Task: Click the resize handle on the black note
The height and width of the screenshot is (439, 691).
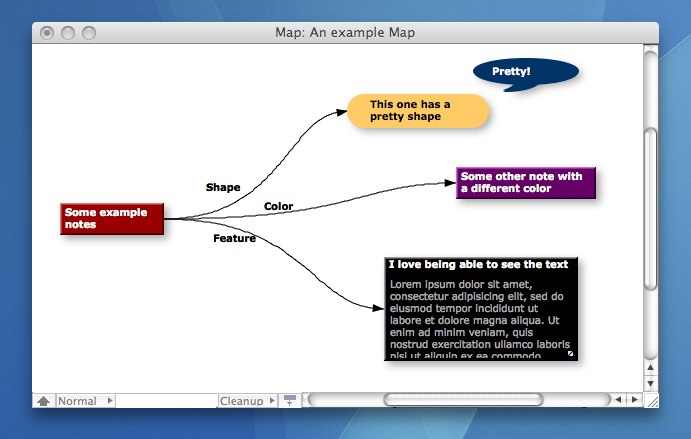Action: click(571, 354)
